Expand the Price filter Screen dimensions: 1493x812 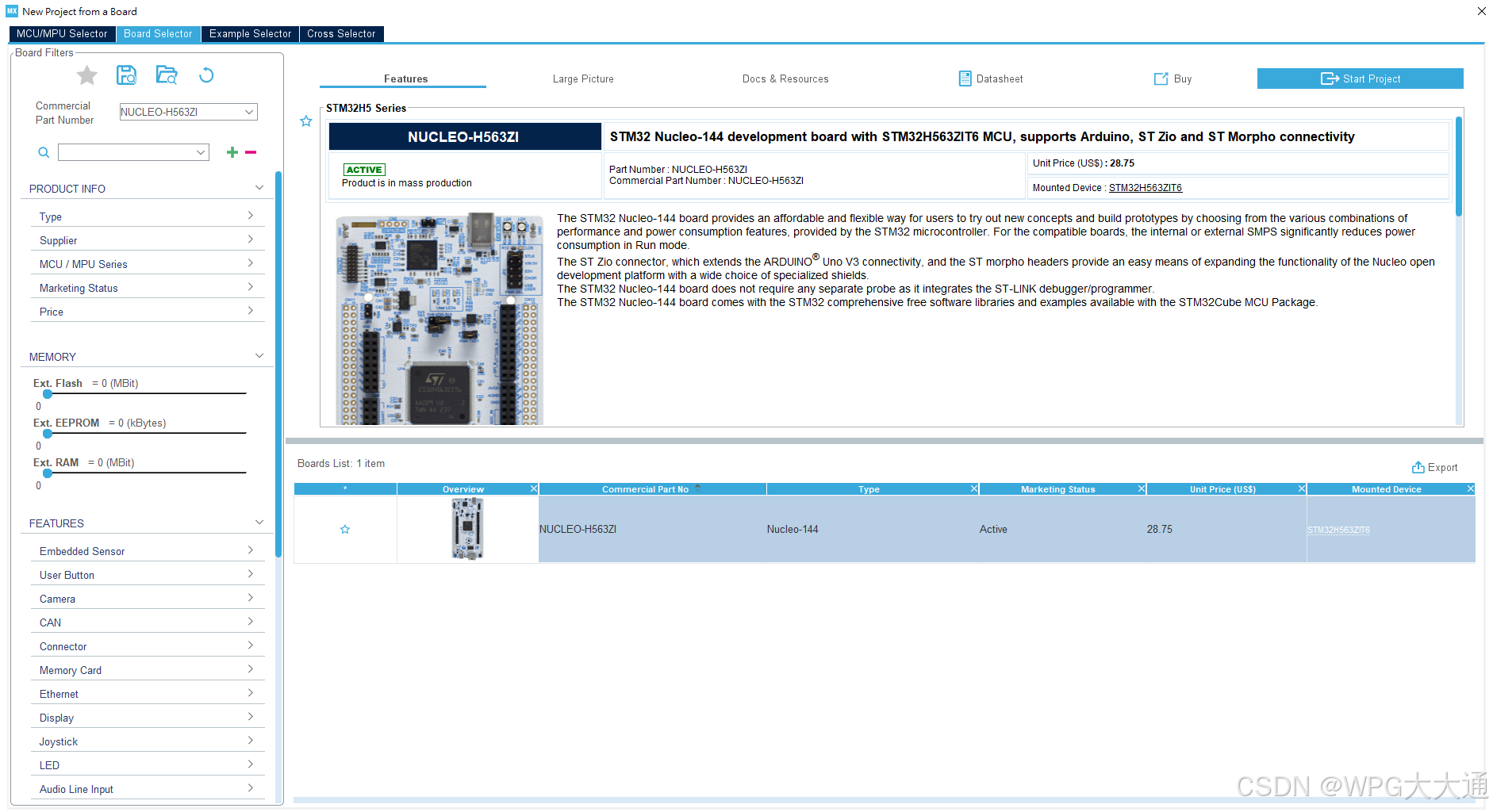[x=251, y=311]
